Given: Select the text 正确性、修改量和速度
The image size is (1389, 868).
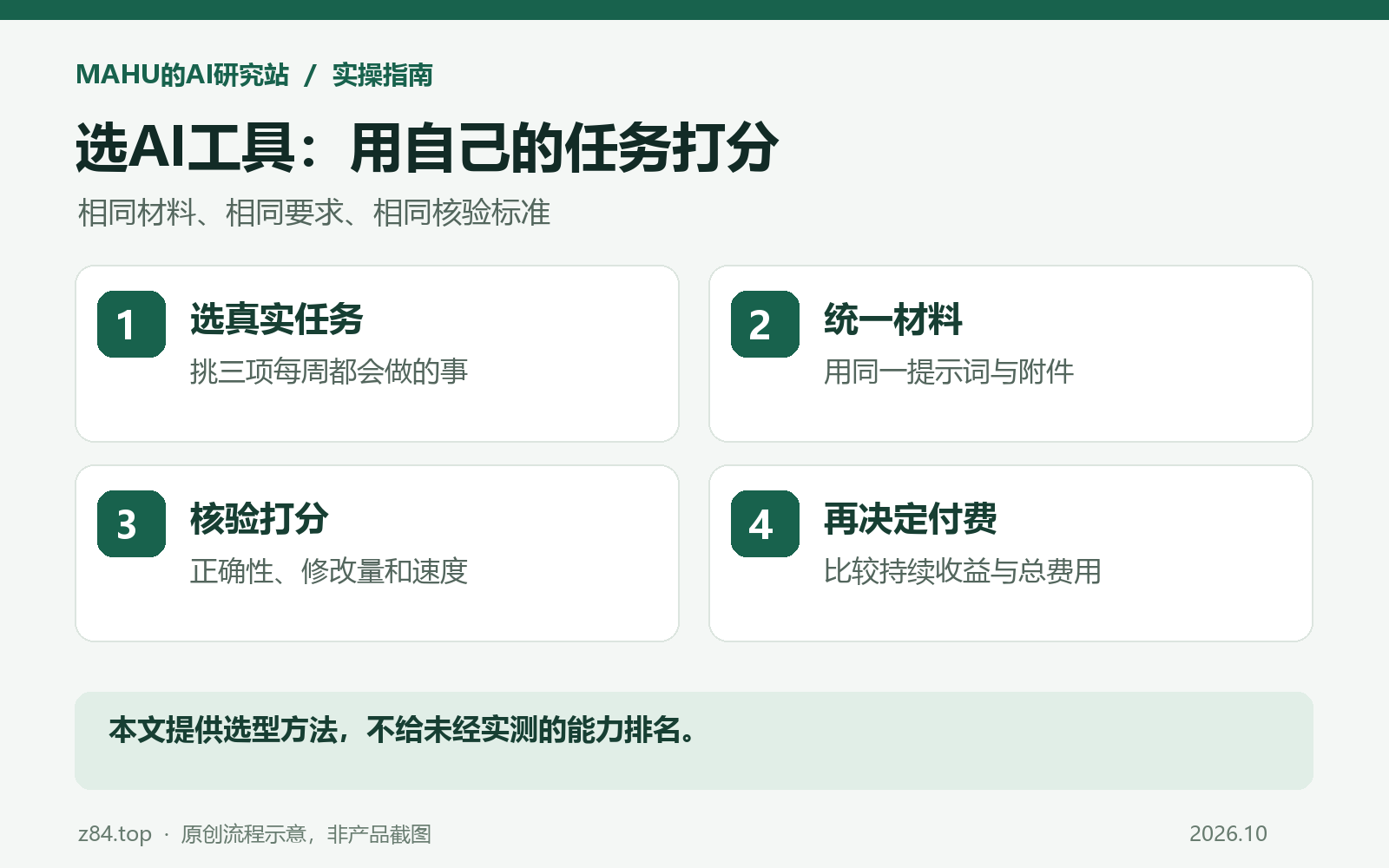Looking at the screenshot, I should 329,571.
